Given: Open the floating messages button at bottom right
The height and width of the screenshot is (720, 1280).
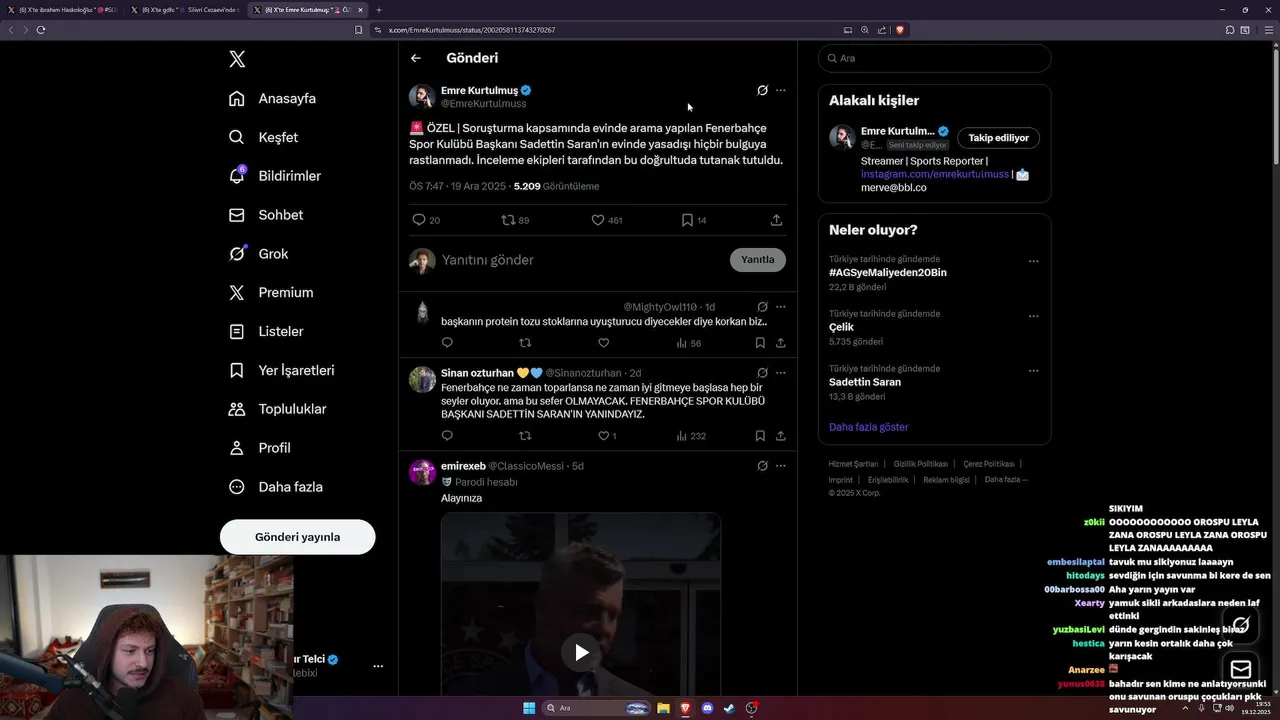Looking at the screenshot, I should [1241, 669].
